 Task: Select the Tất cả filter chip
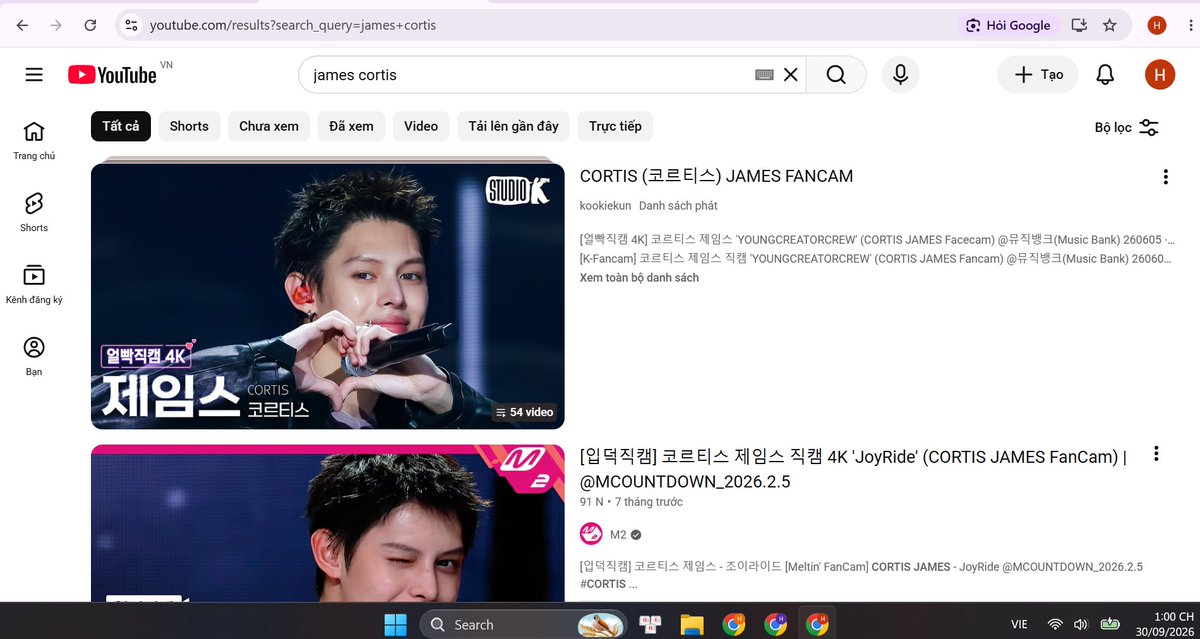120,126
